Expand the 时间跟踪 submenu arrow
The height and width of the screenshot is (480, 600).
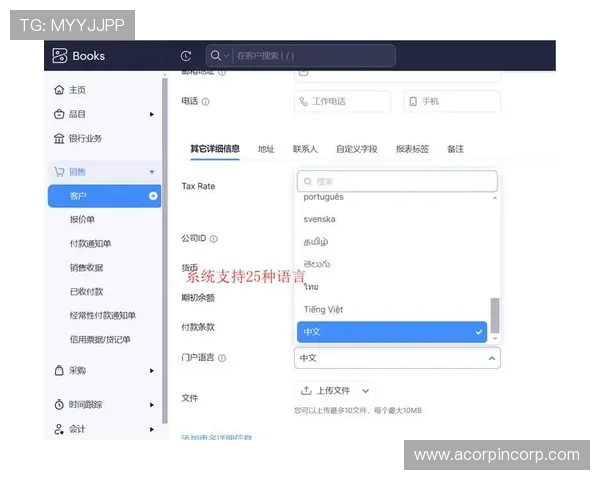pos(152,405)
